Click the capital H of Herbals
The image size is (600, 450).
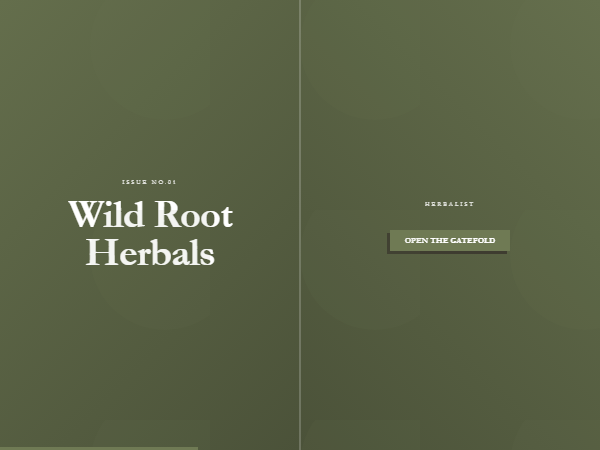(x=102, y=252)
